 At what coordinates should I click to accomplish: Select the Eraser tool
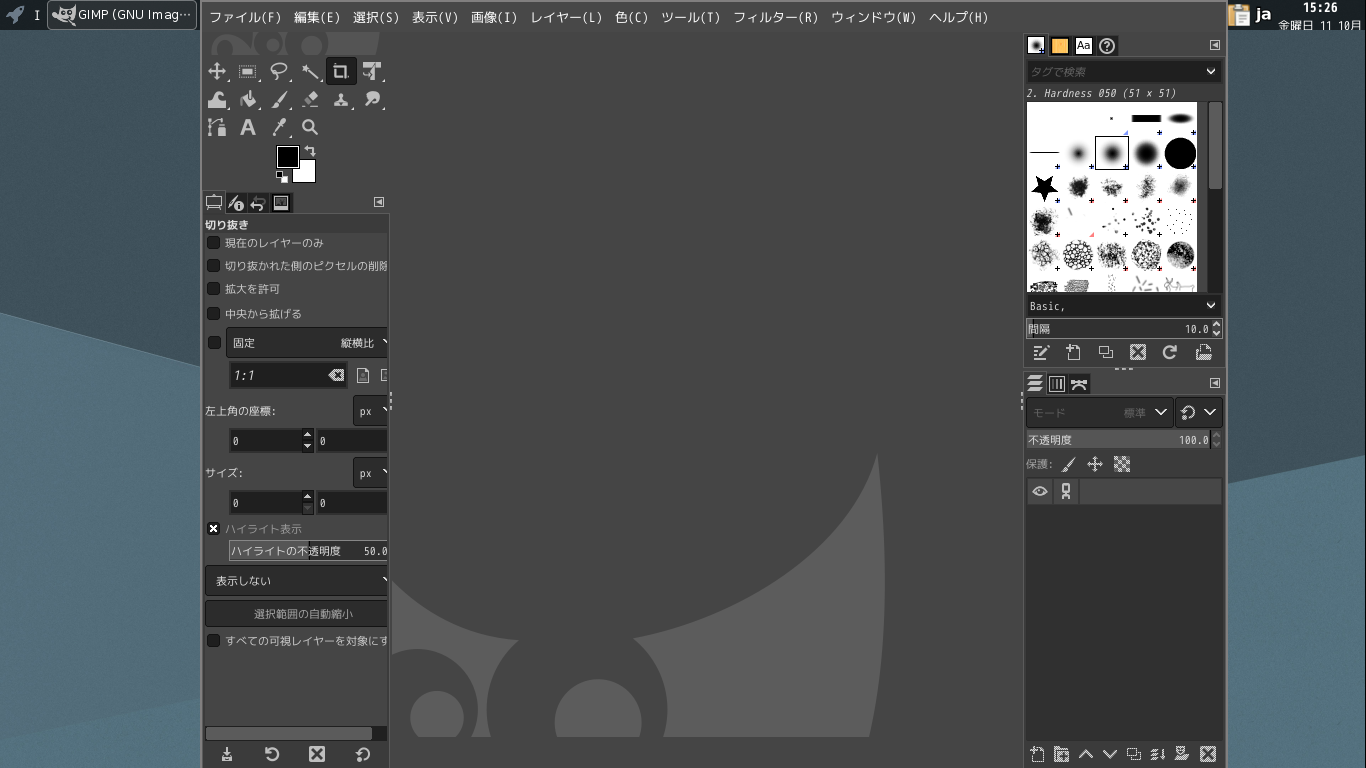point(310,99)
